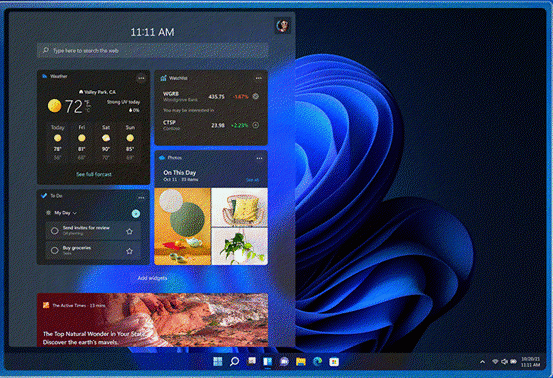Open the cushion chair photo thumbnail
553x378 pixels.
(x=240, y=207)
